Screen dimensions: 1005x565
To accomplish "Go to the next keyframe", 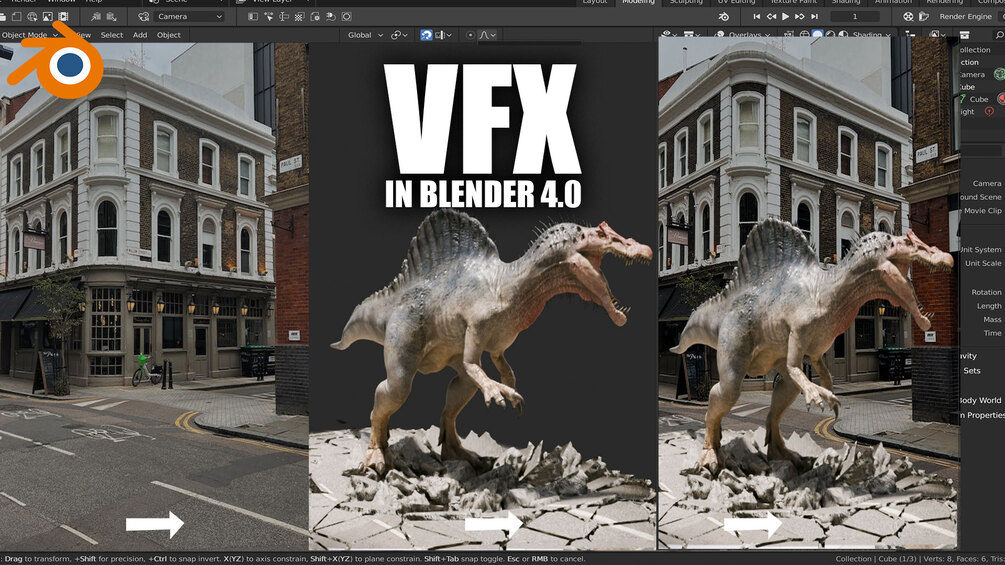I will pyautogui.click(x=799, y=17).
